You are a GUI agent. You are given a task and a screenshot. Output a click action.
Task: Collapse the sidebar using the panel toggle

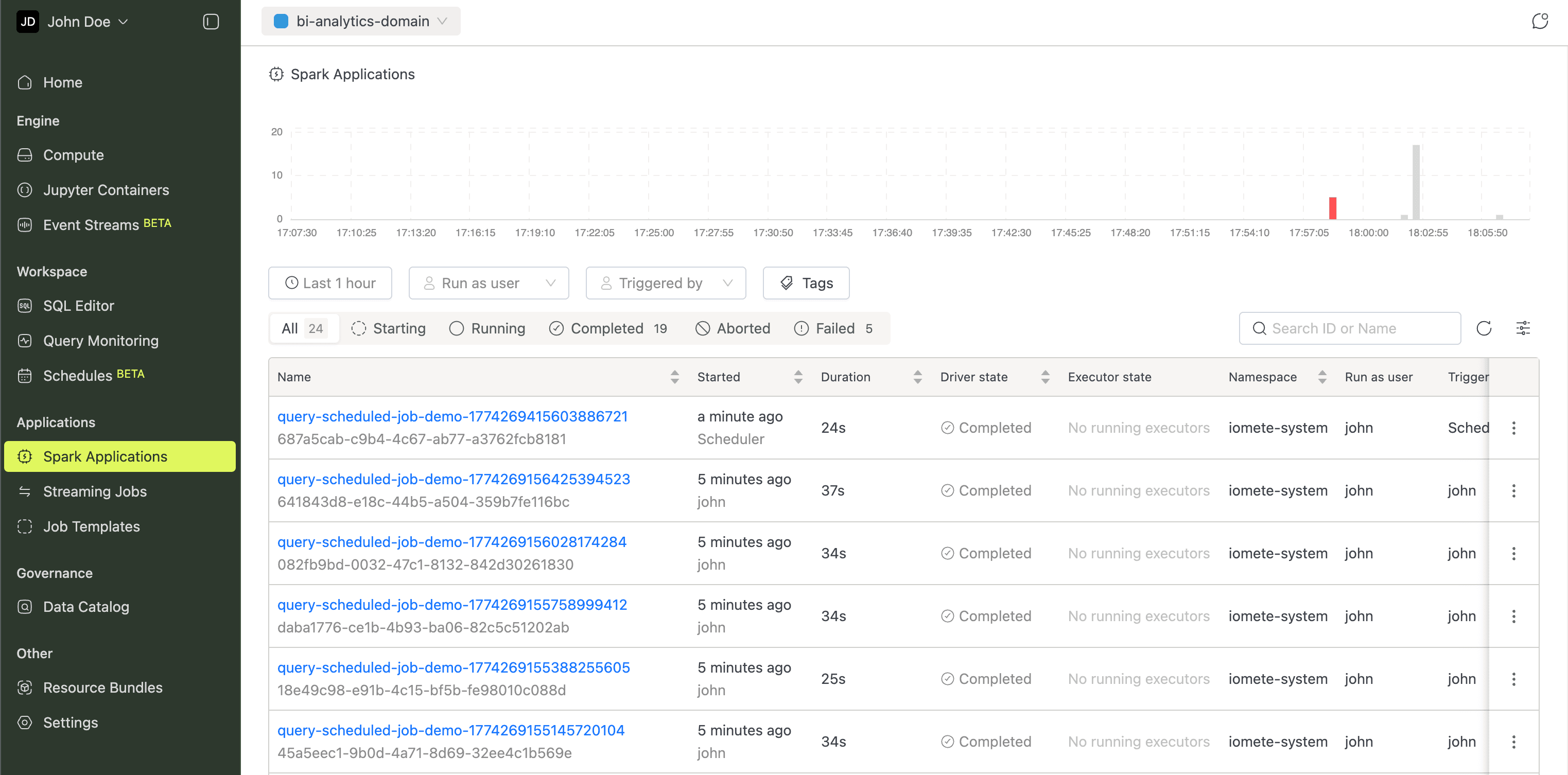210,21
